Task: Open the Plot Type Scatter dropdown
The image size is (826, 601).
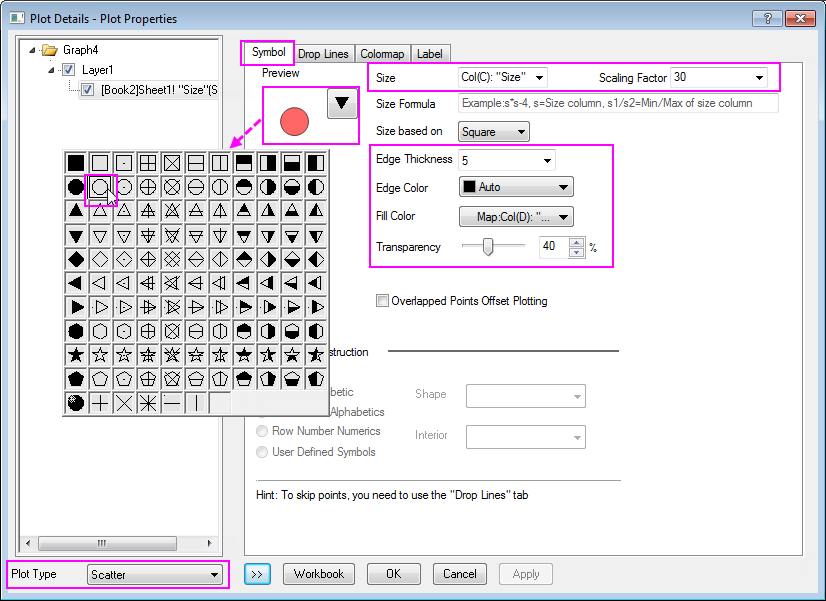Action: tap(155, 575)
